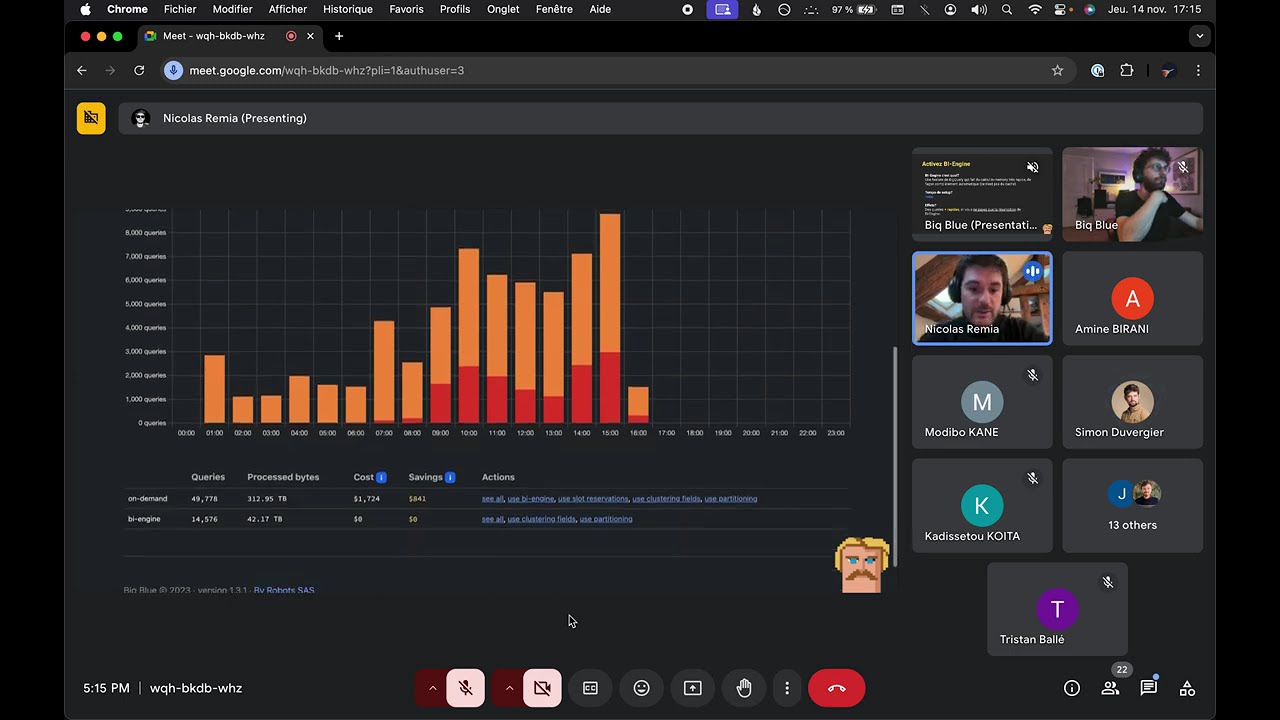Leave the call with the red hang-up button
Viewport: 1280px width, 720px height.
[837, 688]
